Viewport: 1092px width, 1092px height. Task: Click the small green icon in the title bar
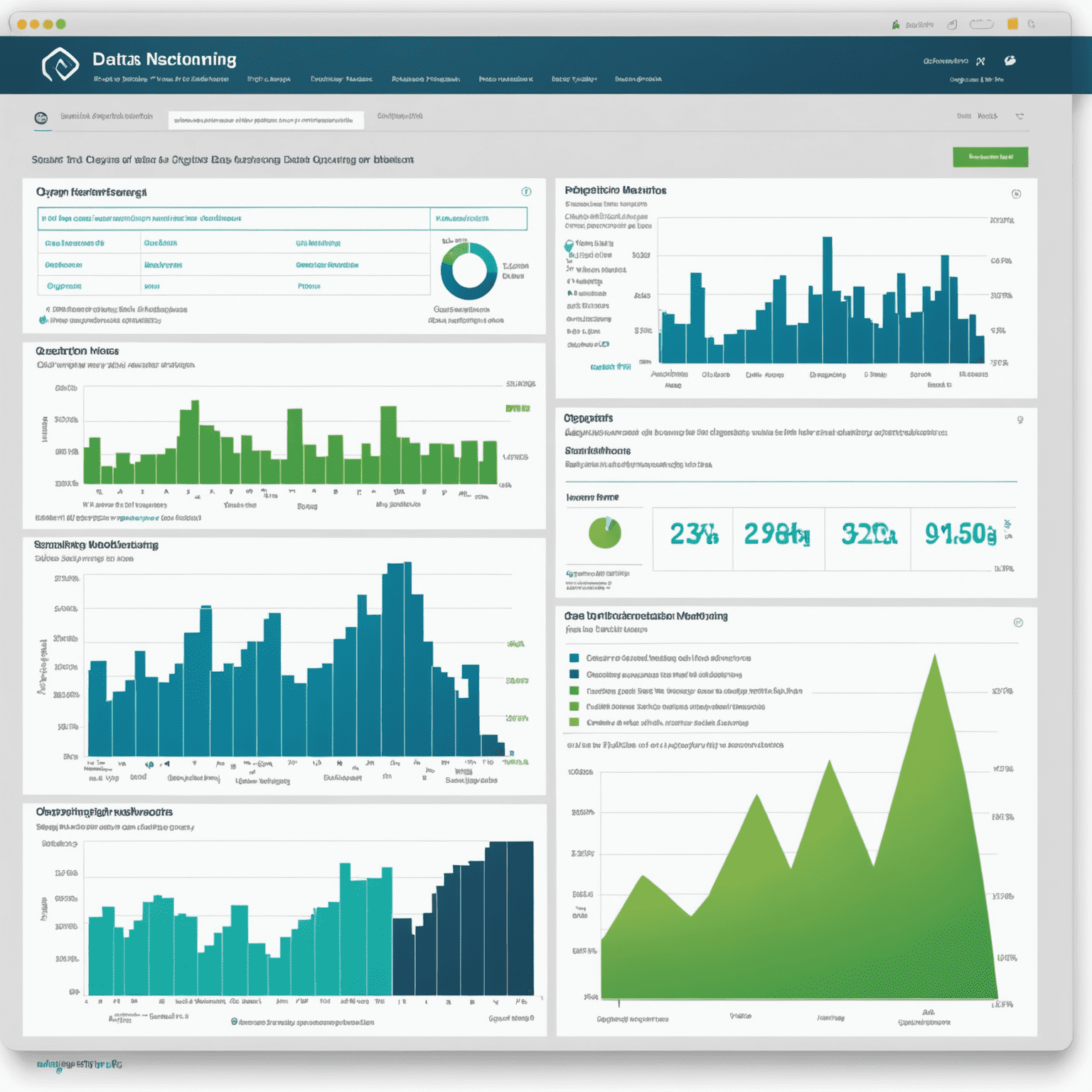tap(896, 25)
